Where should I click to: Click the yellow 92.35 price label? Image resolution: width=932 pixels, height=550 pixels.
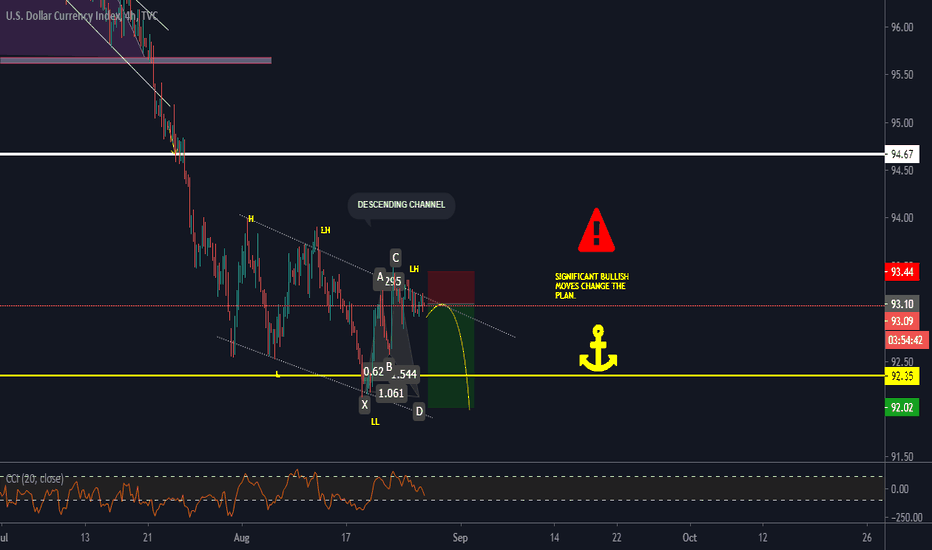pyautogui.click(x=902, y=376)
